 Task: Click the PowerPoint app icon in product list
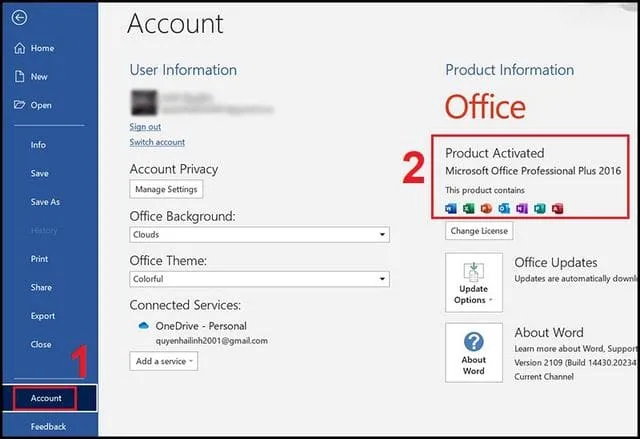pos(486,208)
